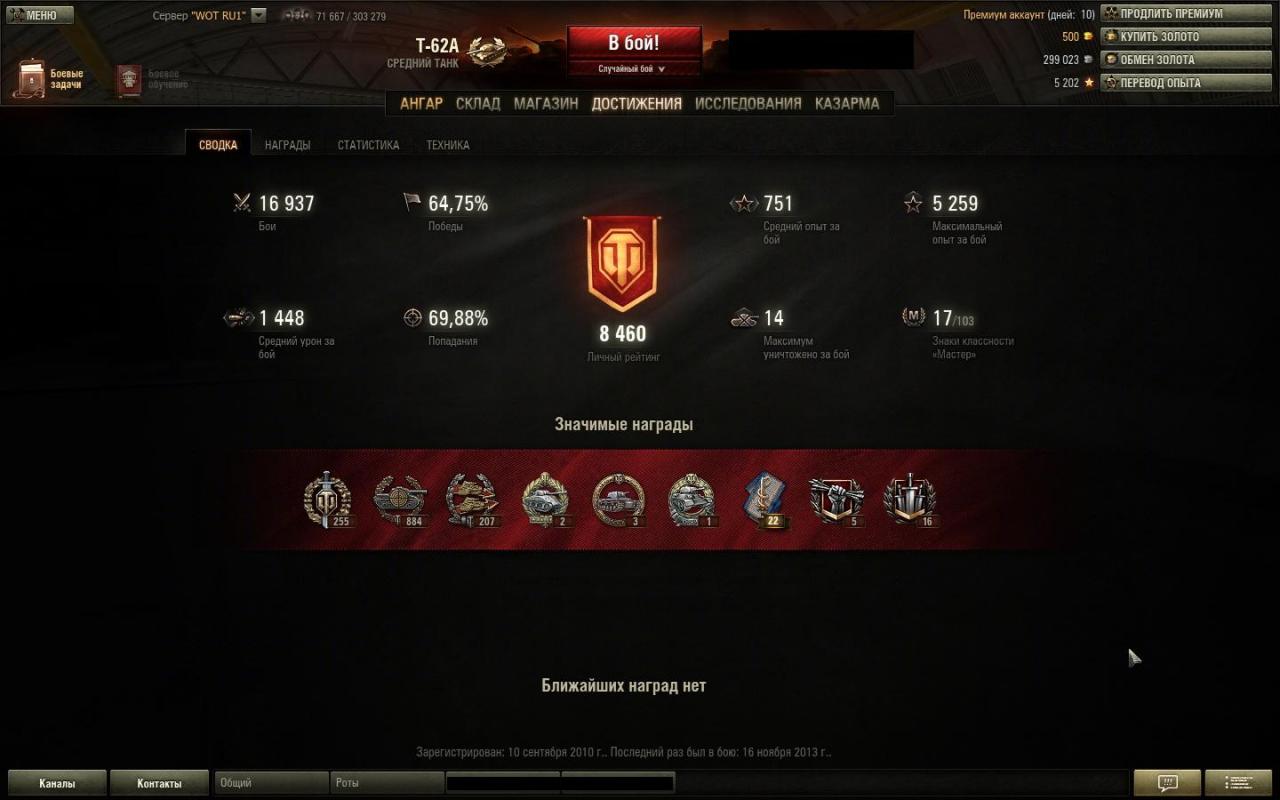Viewport: 1280px width, 800px height.
Task: Select the award medal with count 884
Action: 400,499
